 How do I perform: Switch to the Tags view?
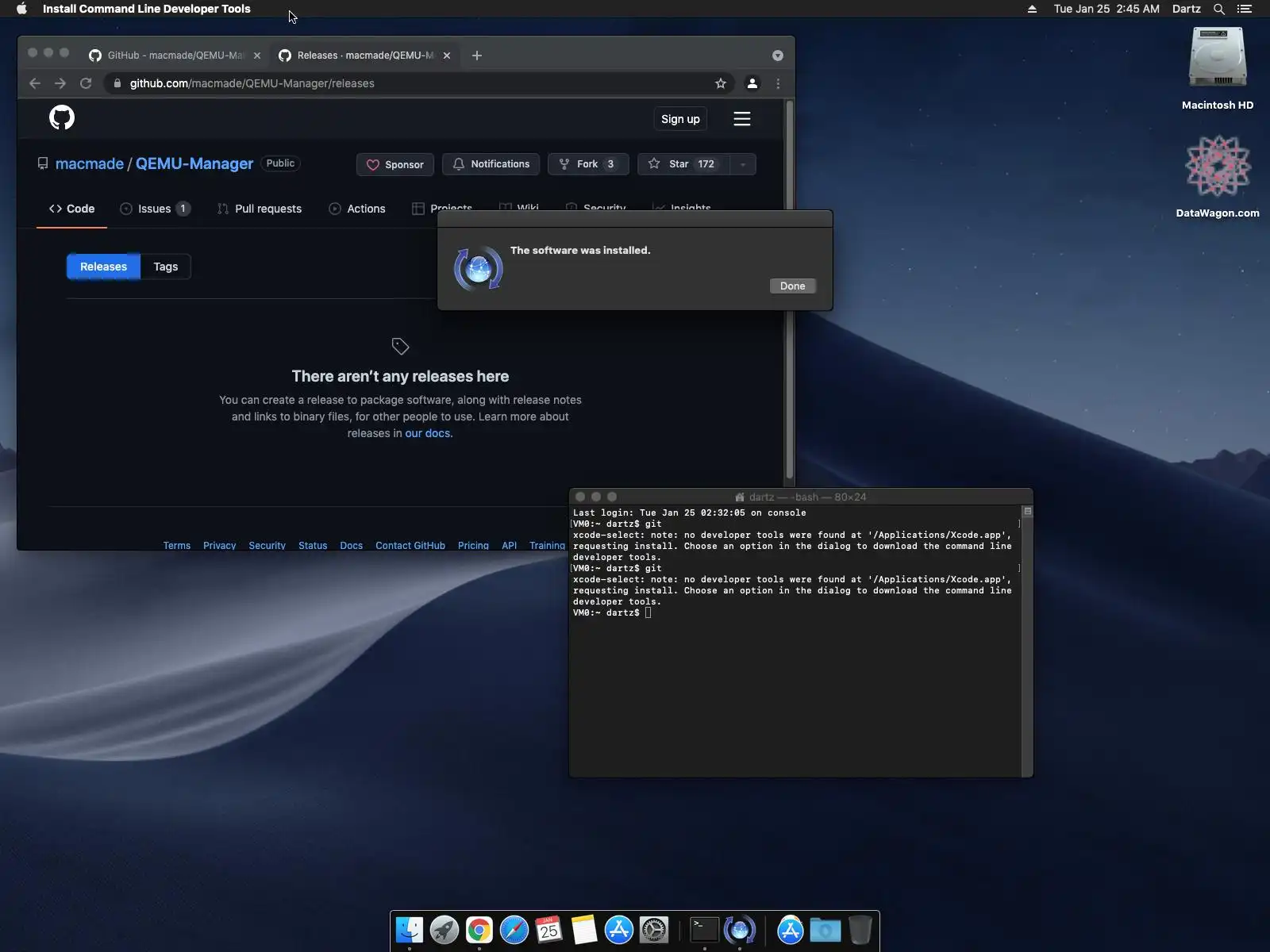tap(165, 267)
